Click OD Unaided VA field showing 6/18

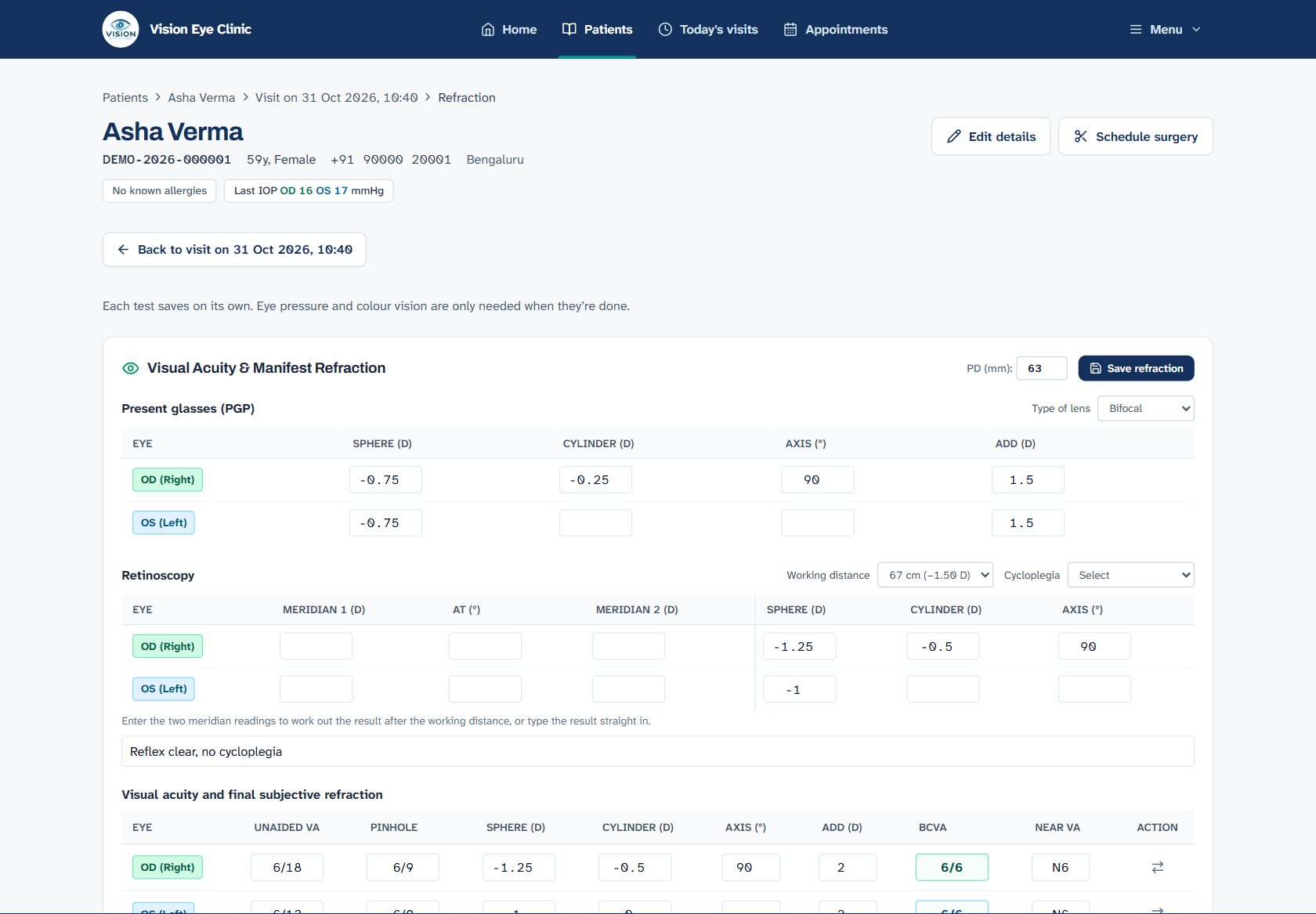287,867
